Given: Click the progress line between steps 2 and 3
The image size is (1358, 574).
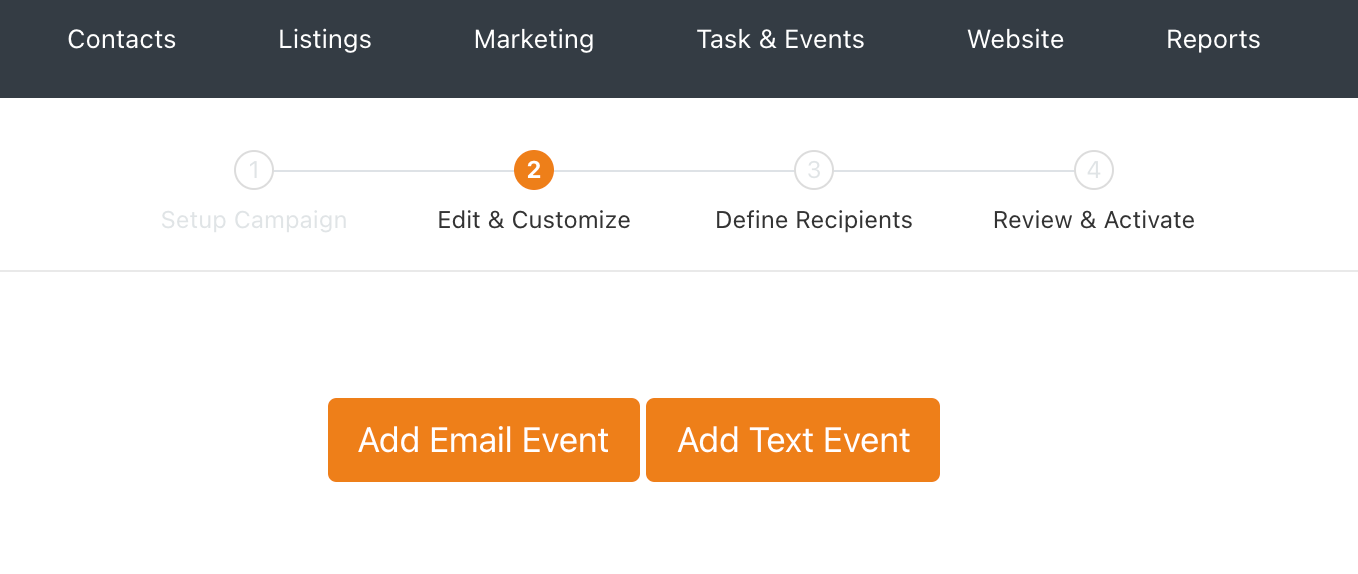Looking at the screenshot, I should [x=674, y=170].
